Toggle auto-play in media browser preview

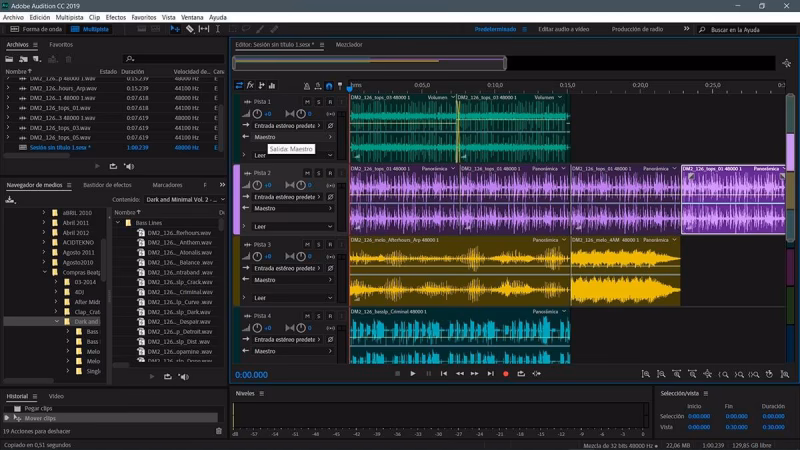[x=184, y=377]
